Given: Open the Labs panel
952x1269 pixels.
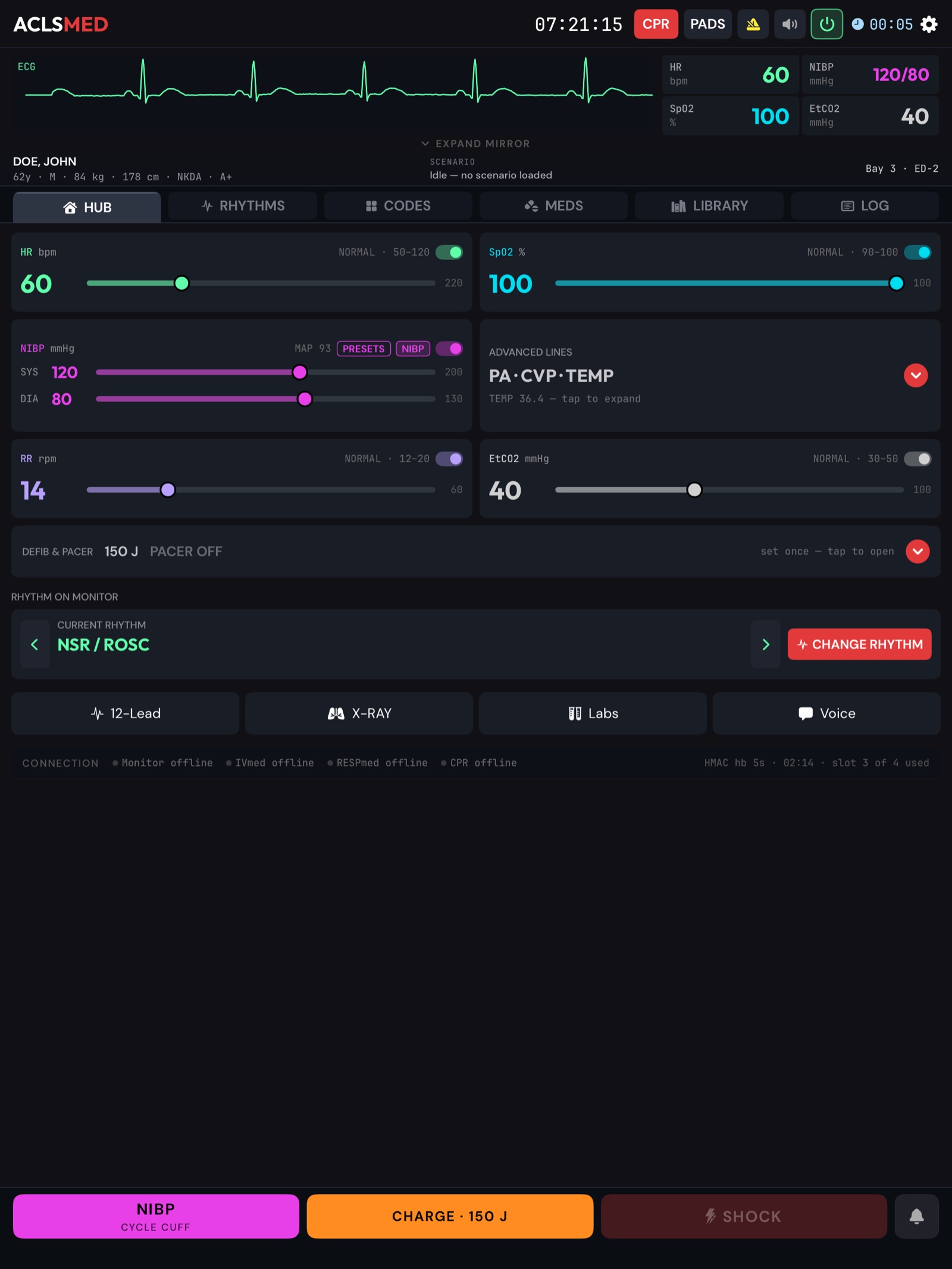Looking at the screenshot, I should pos(593,713).
